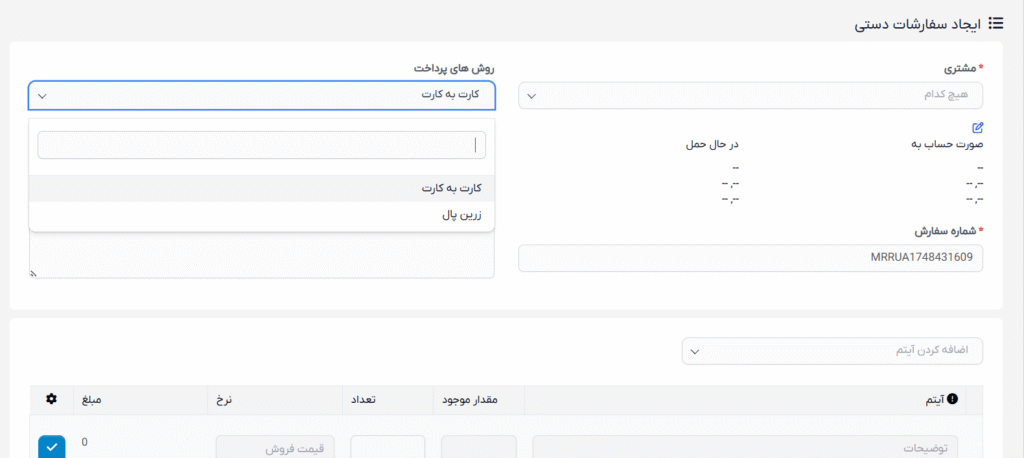1024x458 pixels.
Task: Click the list icon beside ایجاد سفارشات دستی
Action: tap(996, 24)
